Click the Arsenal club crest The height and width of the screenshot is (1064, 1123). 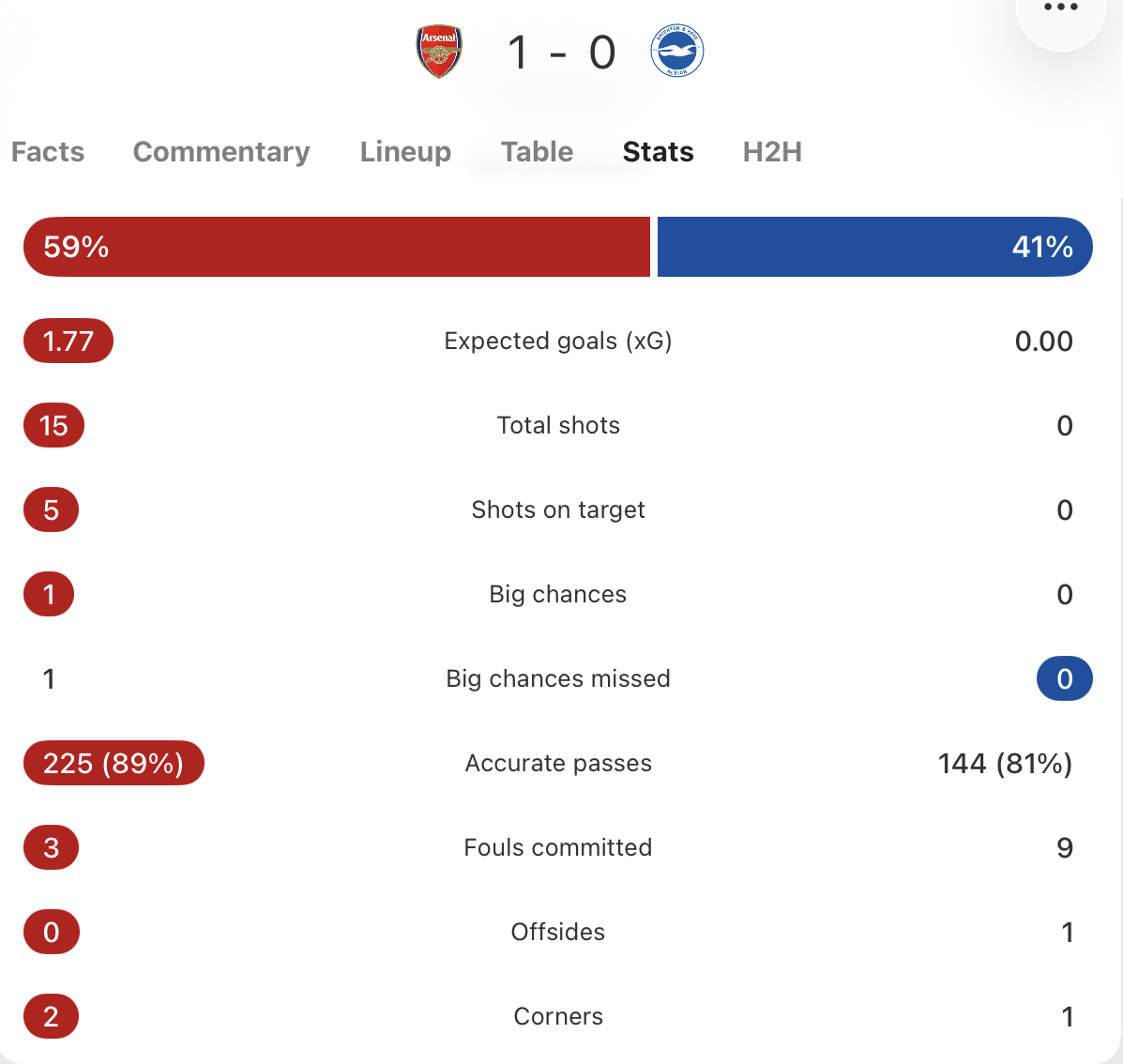439,52
